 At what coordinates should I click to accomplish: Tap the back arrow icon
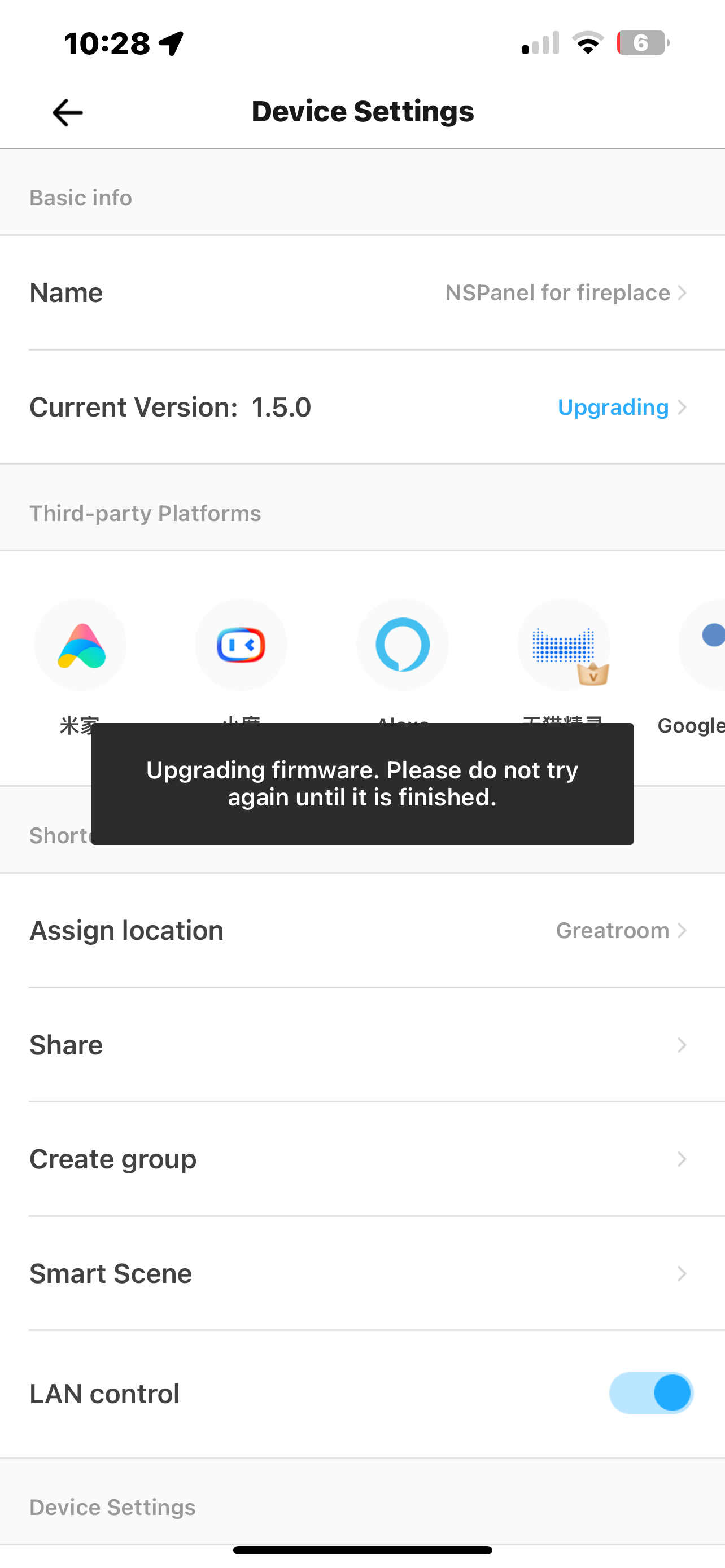67,113
